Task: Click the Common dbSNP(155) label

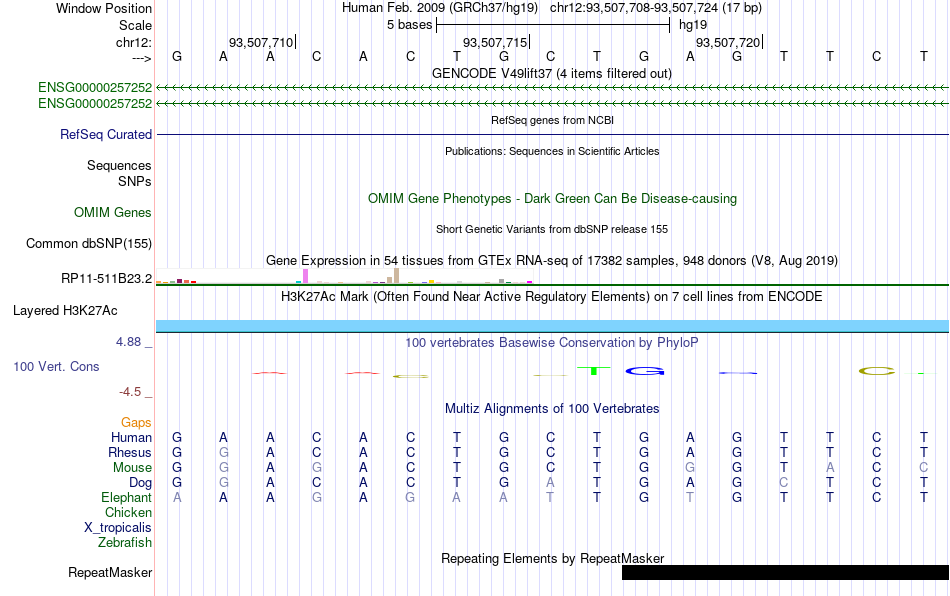Action: tap(88, 243)
